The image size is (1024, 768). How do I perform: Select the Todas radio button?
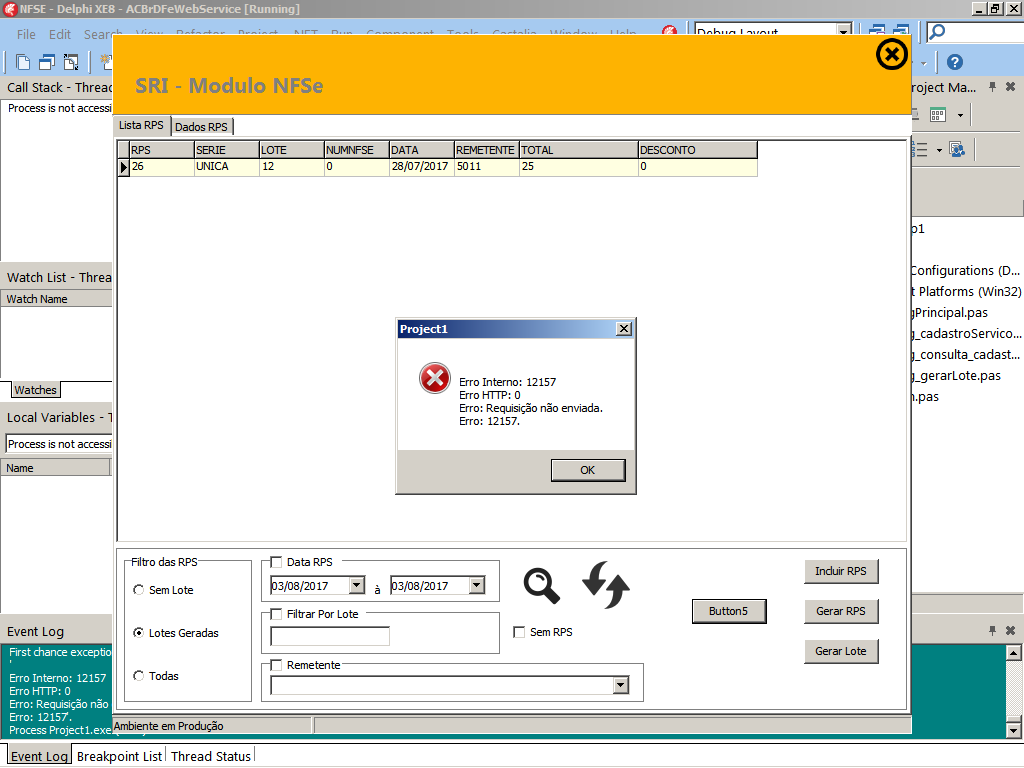138,676
